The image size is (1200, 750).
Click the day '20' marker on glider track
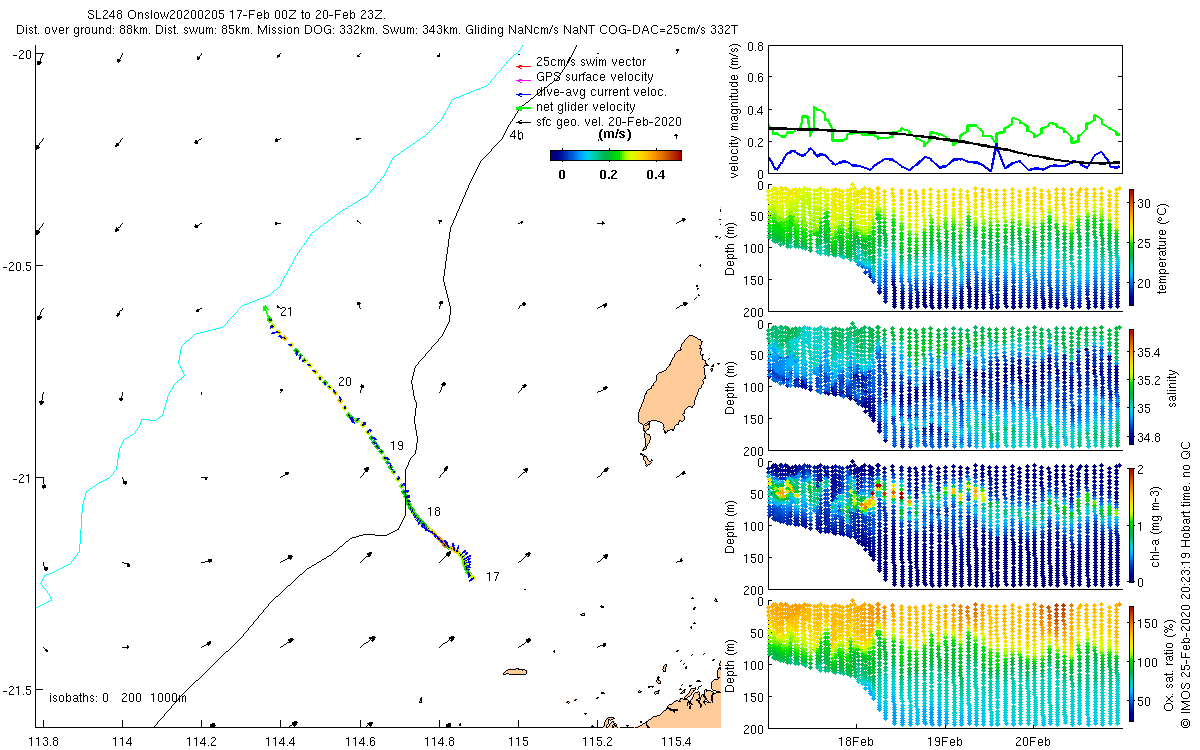click(345, 382)
